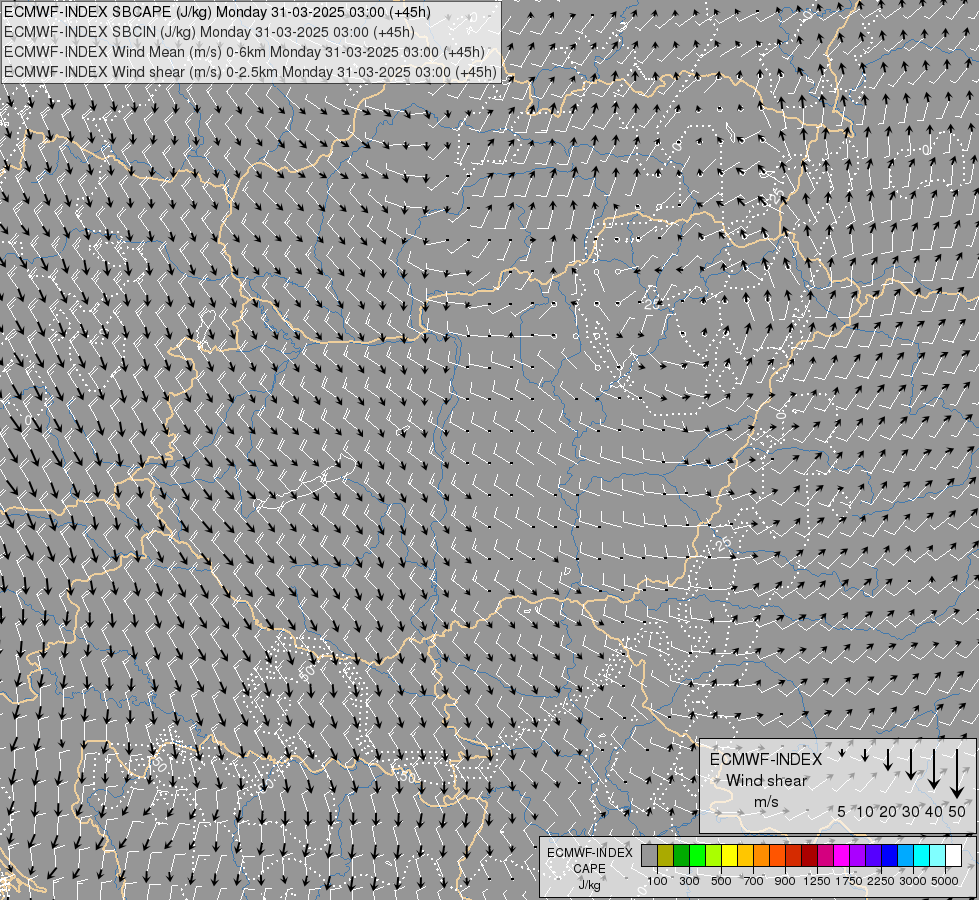Viewport: 979px width, 900px height.
Task: Click the 'J/kg' unit label in CAPE legend
Action: (x=589, y=886)
